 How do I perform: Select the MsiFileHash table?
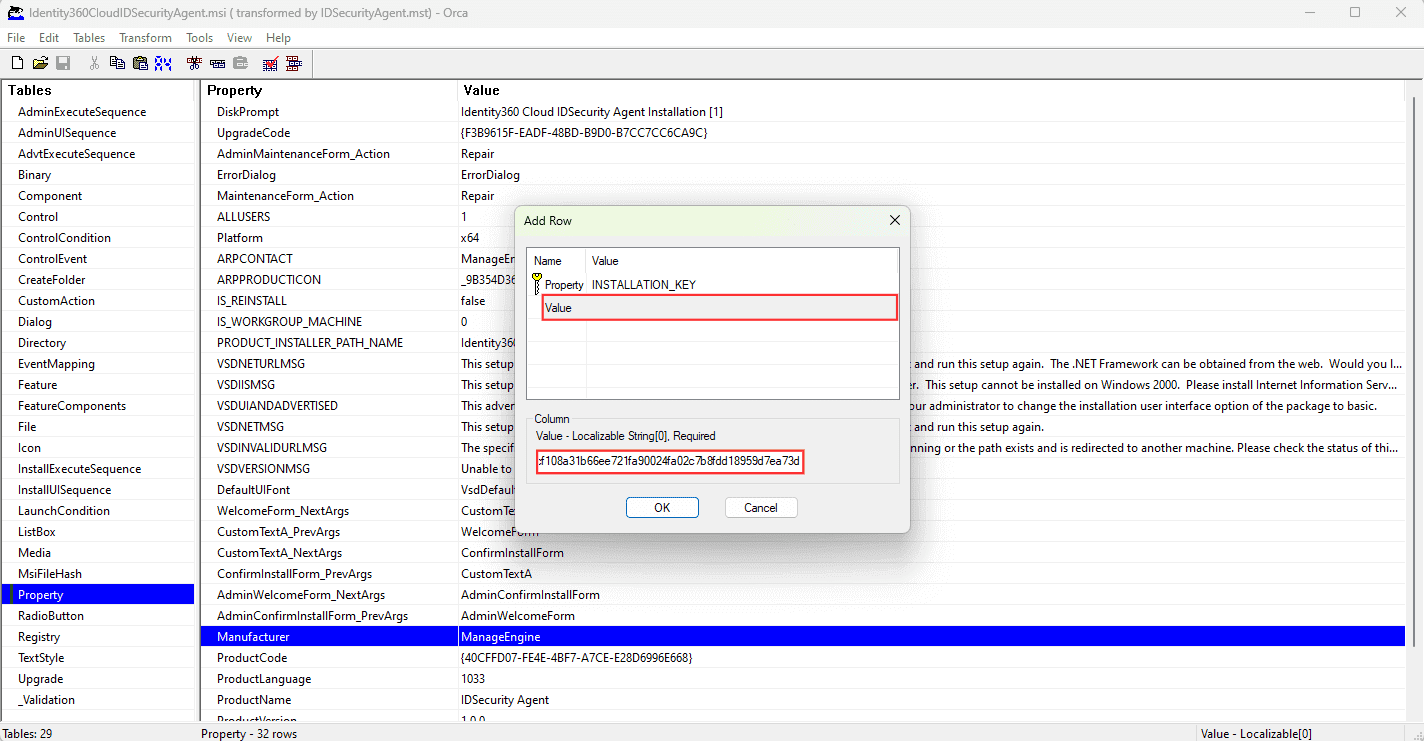(50, 574)
